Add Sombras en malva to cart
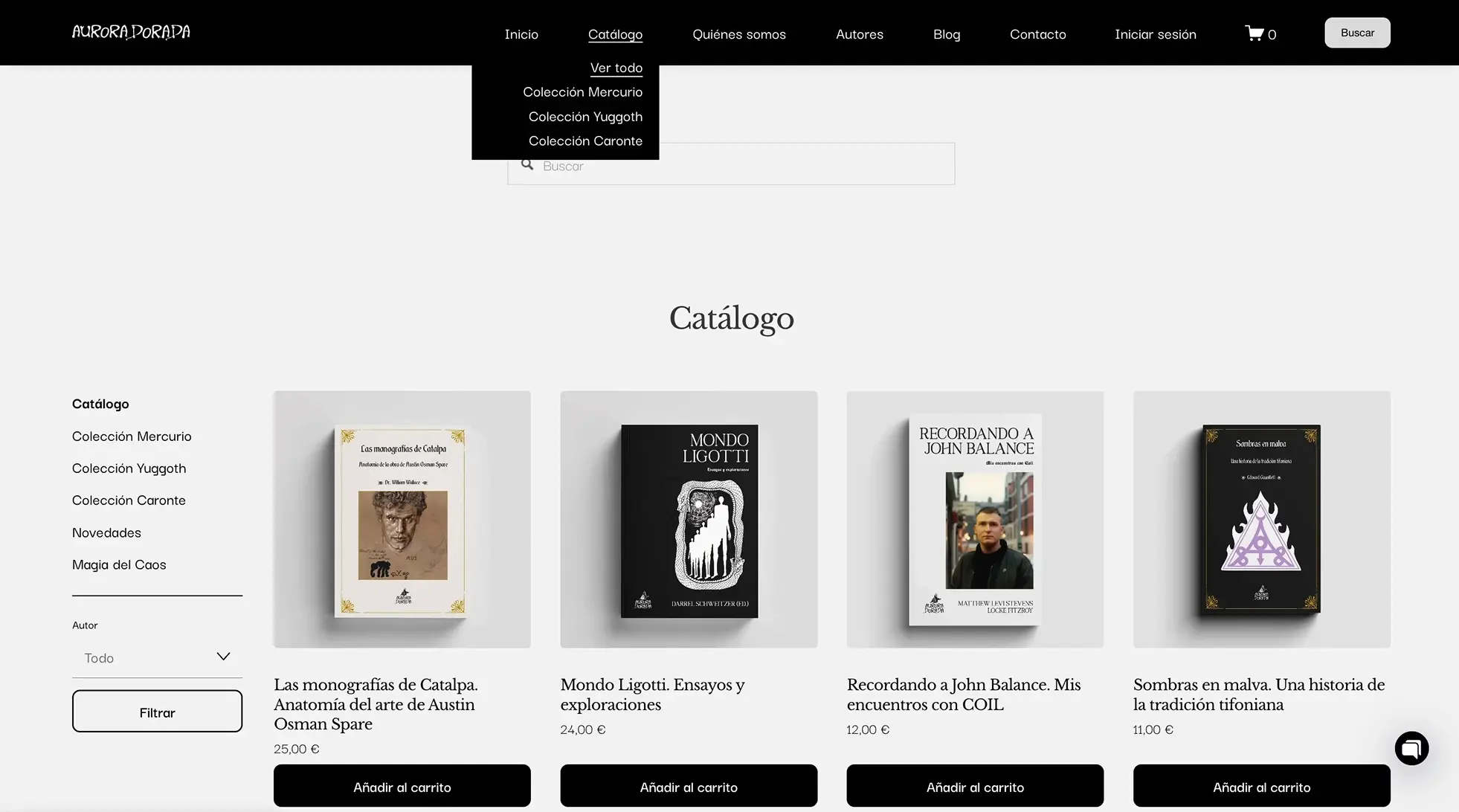Screen dimensions: 1459x812 coord(1261,786)
